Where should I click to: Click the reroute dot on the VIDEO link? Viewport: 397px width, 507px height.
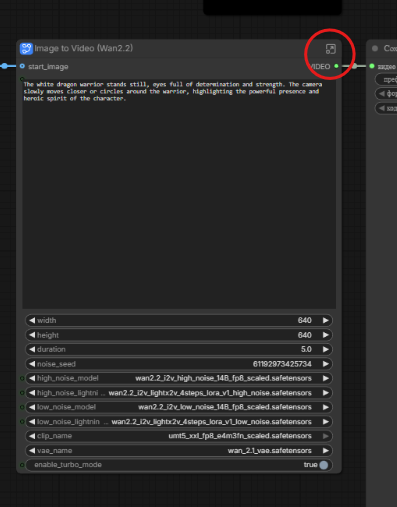[354, 66]
